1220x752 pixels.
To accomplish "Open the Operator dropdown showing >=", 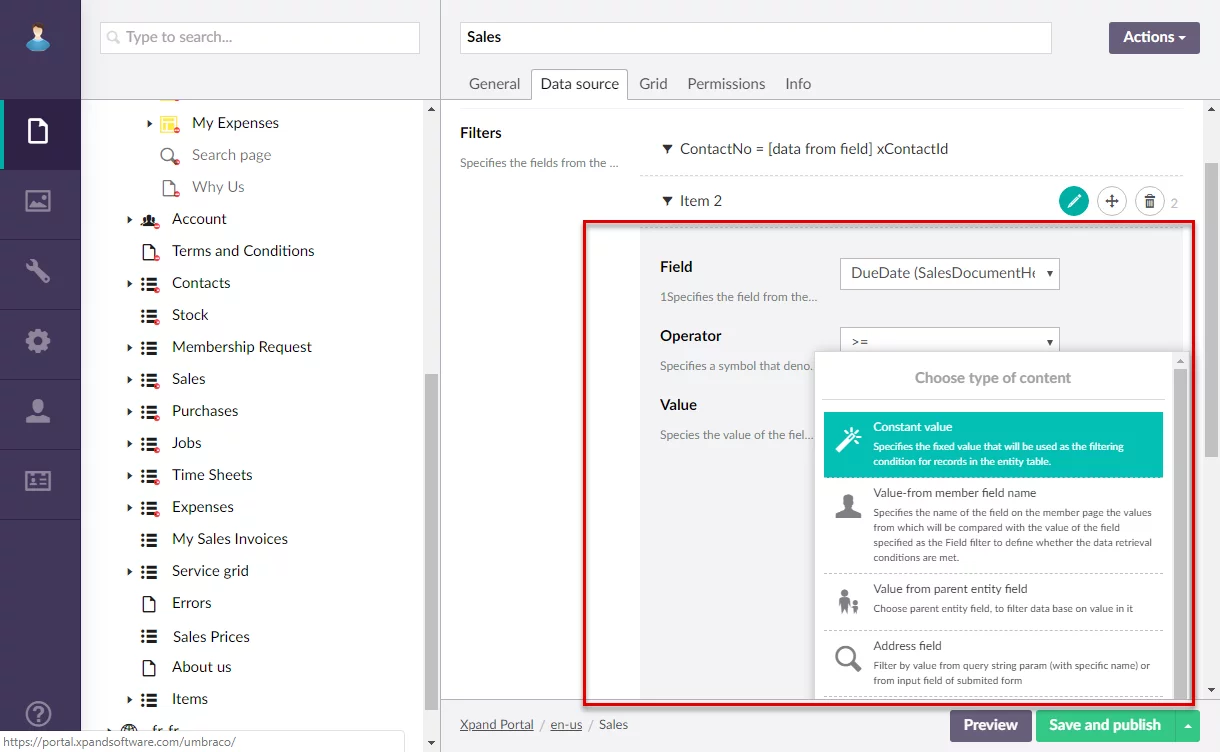I will tap(949, 341).
